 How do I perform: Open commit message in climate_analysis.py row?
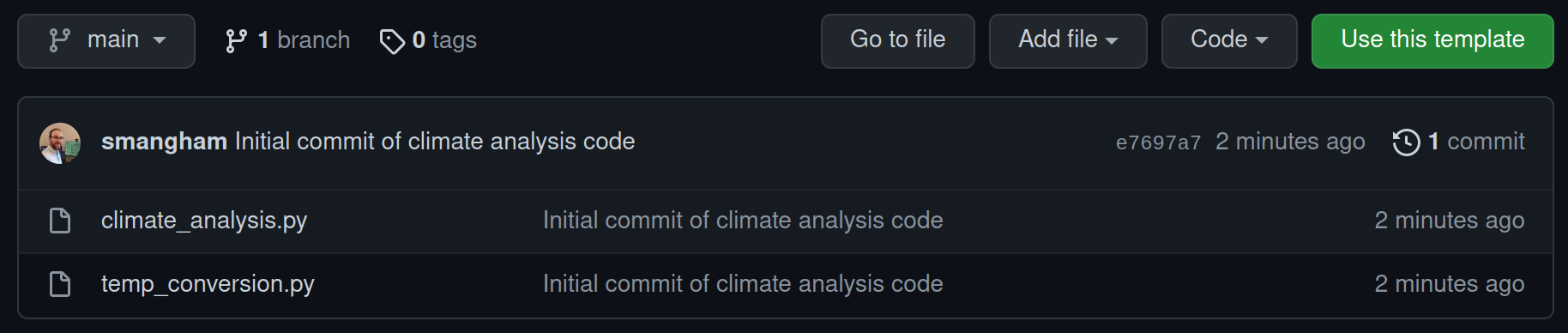coord(743,221)
